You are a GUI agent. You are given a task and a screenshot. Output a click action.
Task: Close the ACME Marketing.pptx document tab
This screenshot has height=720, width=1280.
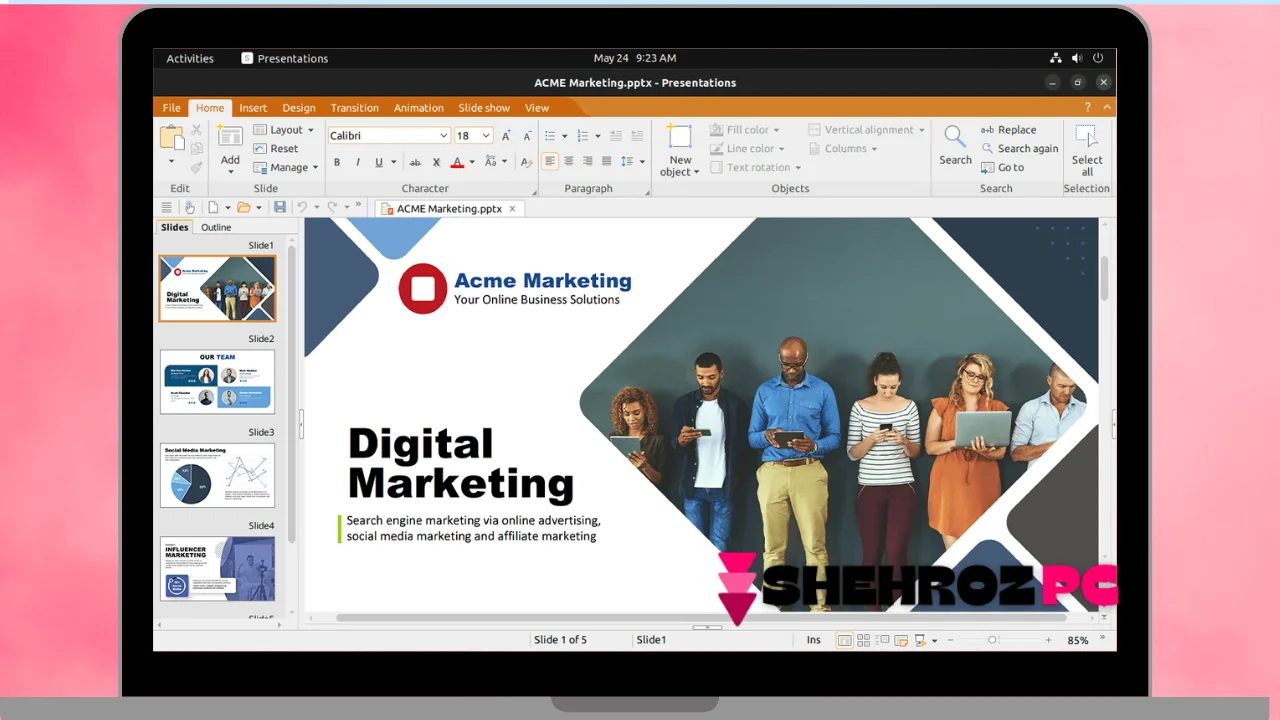(x=513, y=209)
